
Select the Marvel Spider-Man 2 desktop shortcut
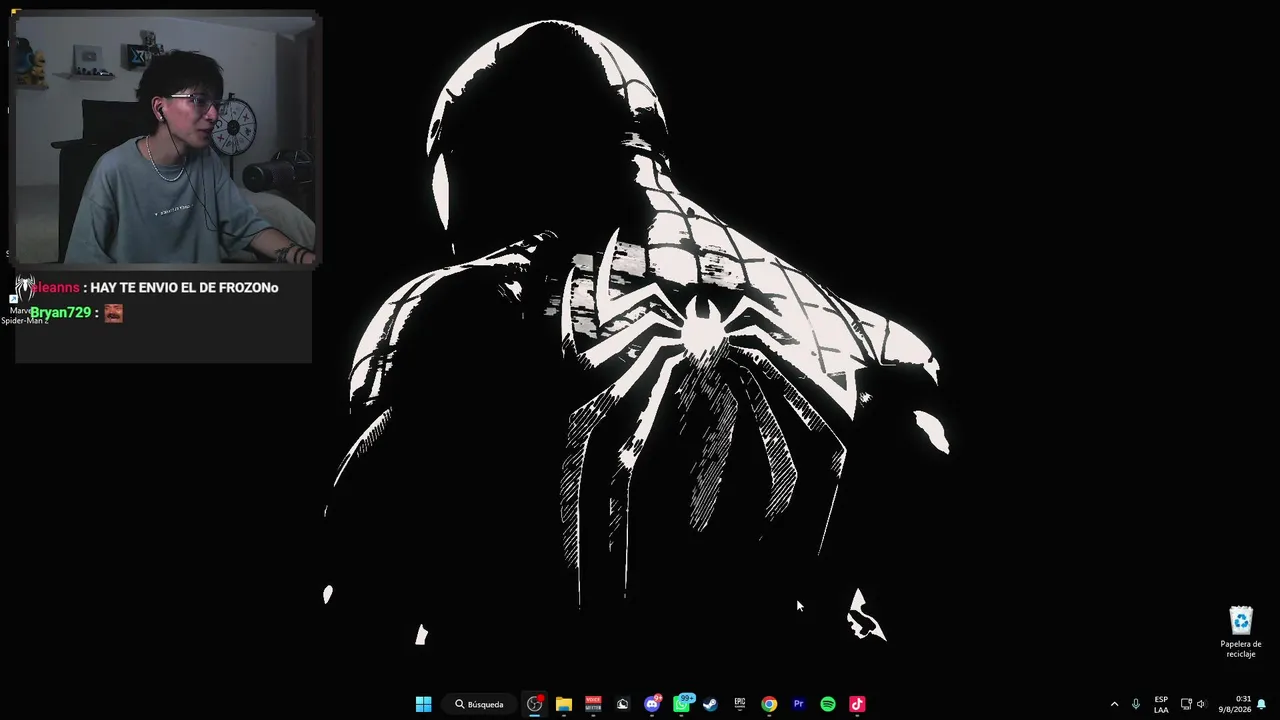pos(24,300)
